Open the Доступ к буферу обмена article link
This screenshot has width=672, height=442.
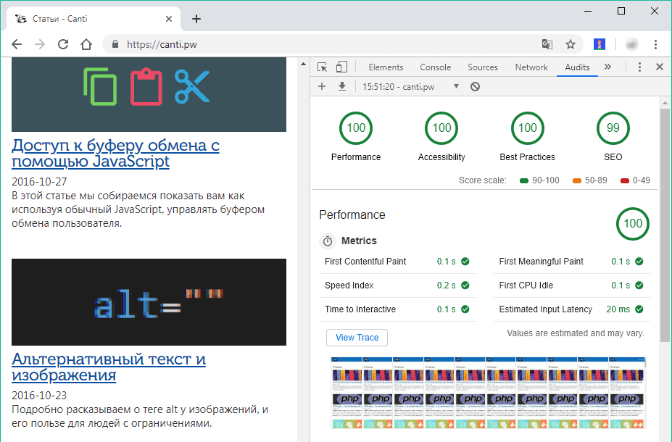pyautogui.click(x=115, y=153)
